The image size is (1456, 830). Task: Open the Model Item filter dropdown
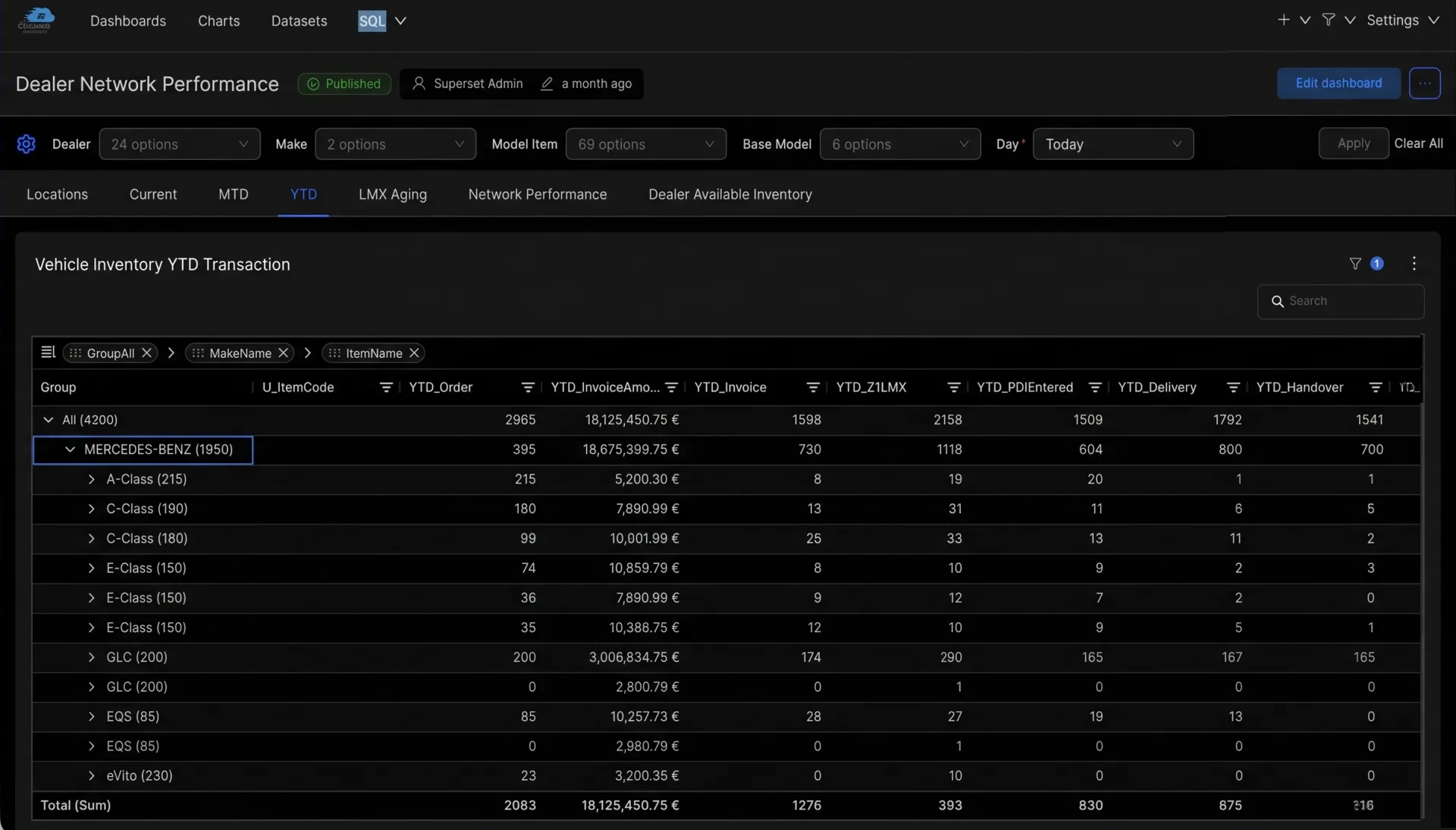click(x=646, y=144)
